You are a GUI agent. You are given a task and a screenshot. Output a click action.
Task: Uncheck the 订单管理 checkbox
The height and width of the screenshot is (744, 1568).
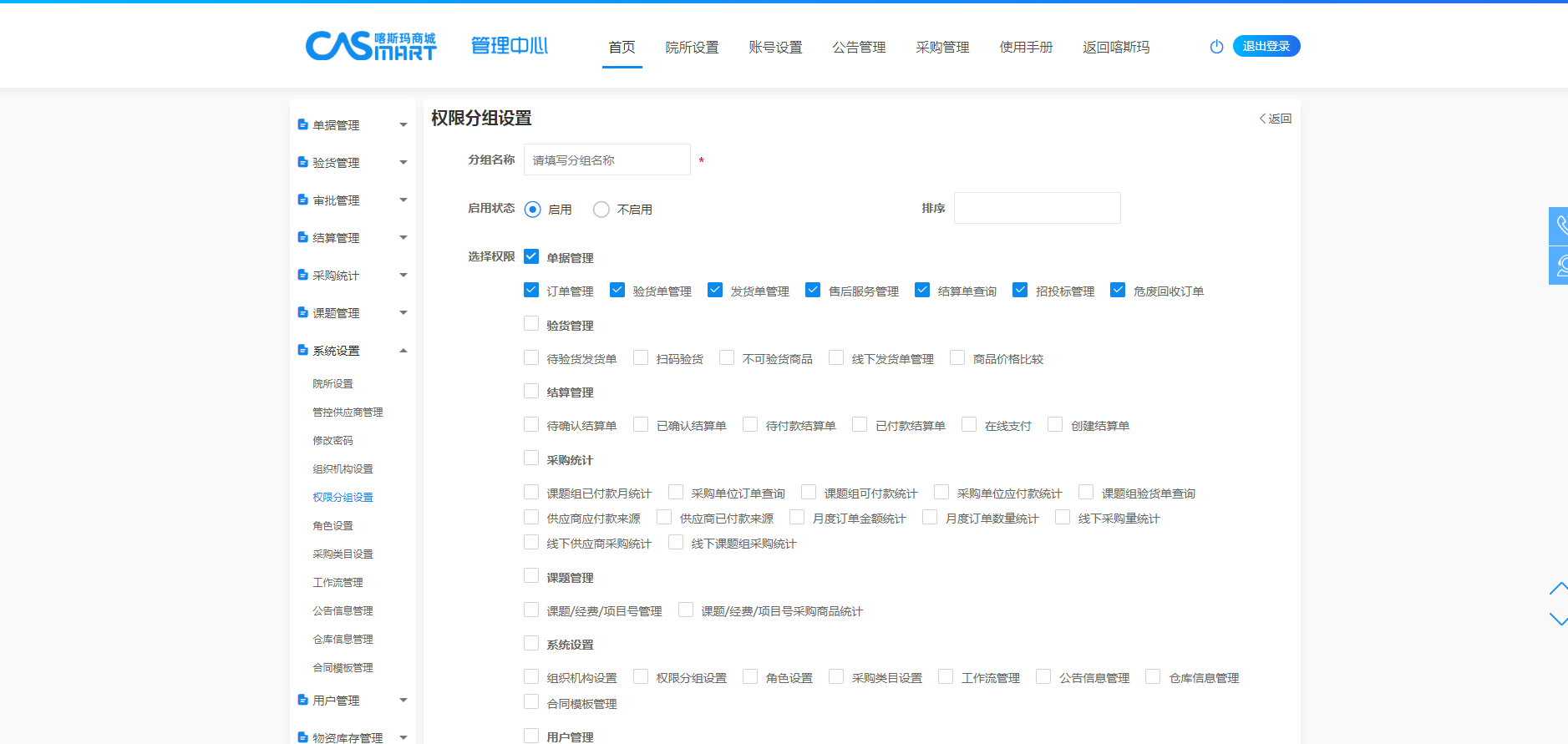[531, 290]
